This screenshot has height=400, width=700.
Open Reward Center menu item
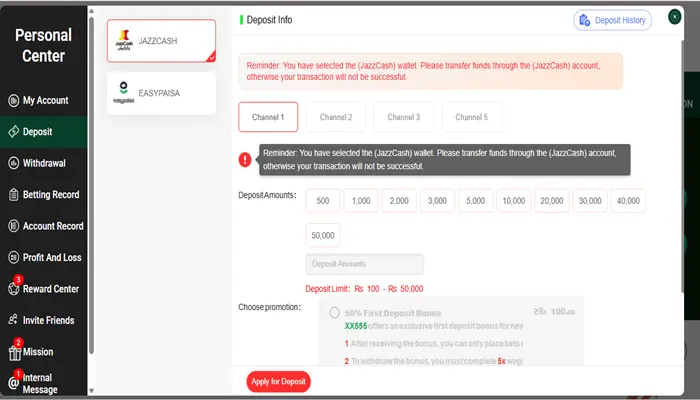click(43, 289)
